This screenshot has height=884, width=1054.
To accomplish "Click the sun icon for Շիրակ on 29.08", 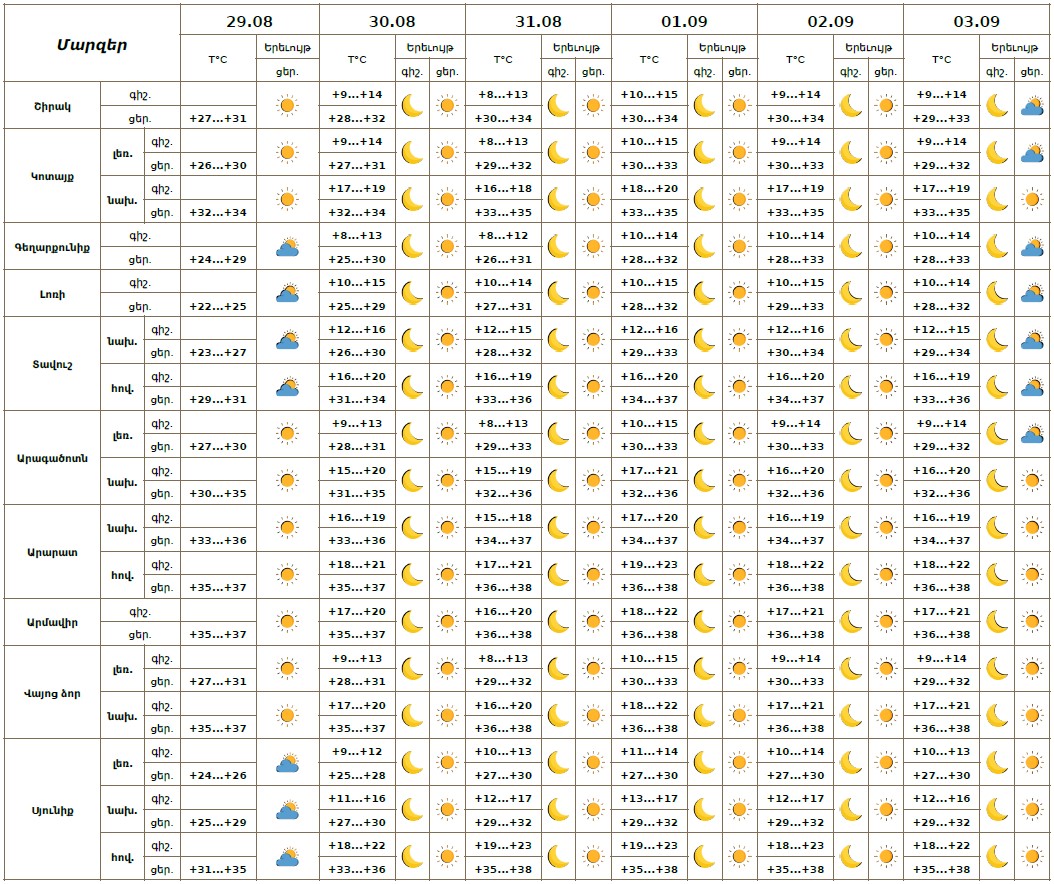I will (287, 105).
